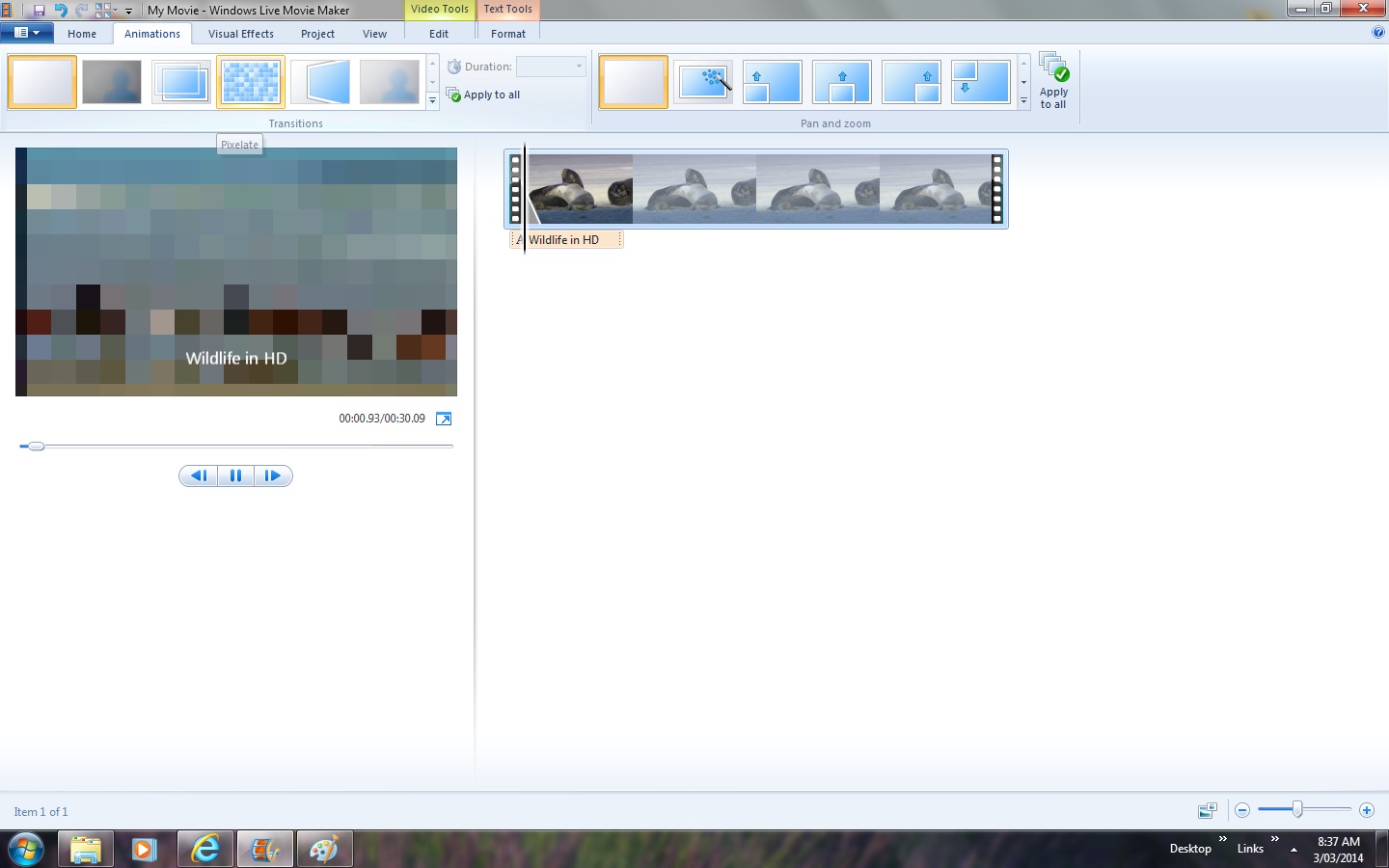Viewport: 1389px width, 868px height.
Task: Click the Save icon in quick access toolbar
Action: pyautogui.click(x=39, y=11)
